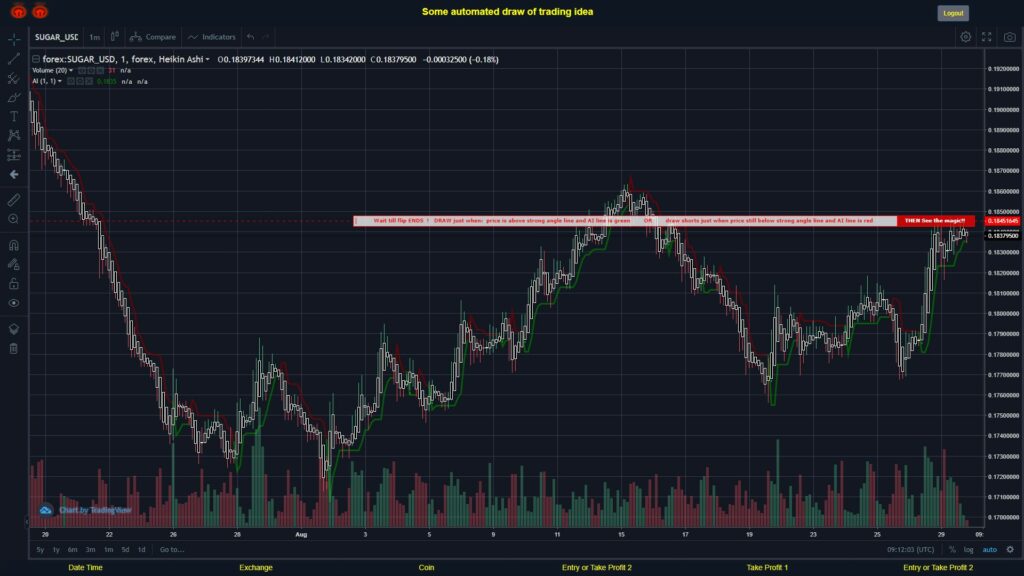Open chart settings gear in top toolbar
Screen dimensions: 1024x576
[x=965, y=37]
